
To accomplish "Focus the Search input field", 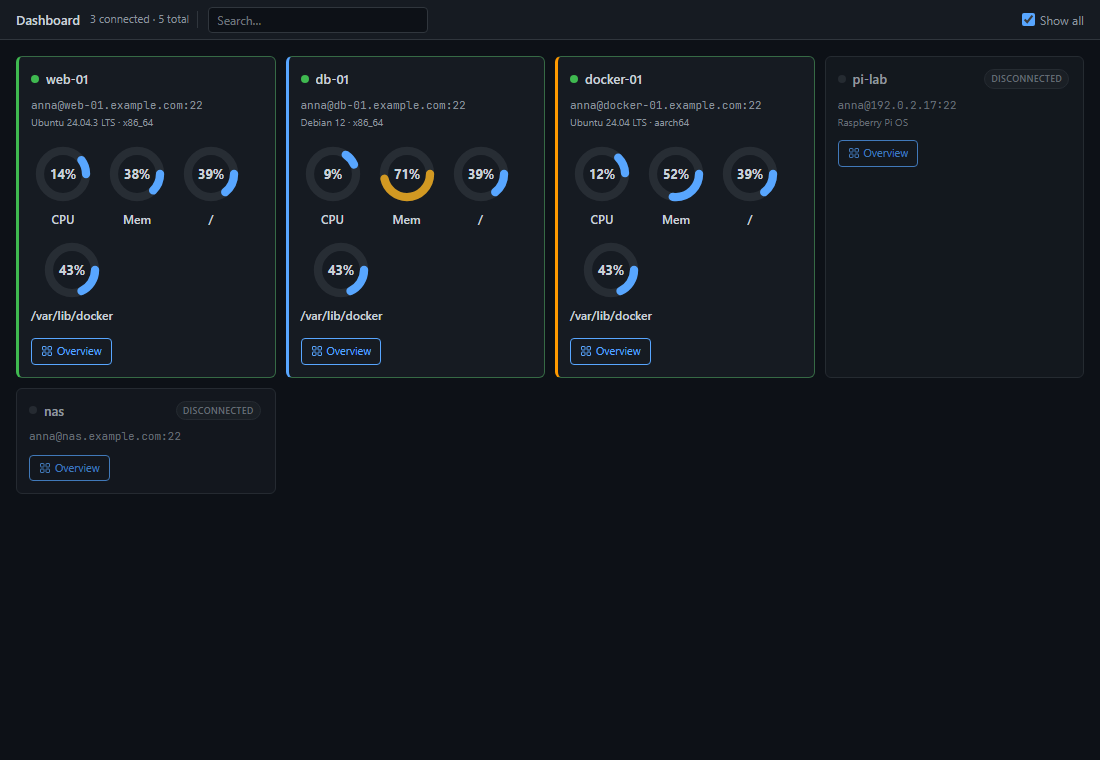I will pyautogui.click(x=318, y=20).
